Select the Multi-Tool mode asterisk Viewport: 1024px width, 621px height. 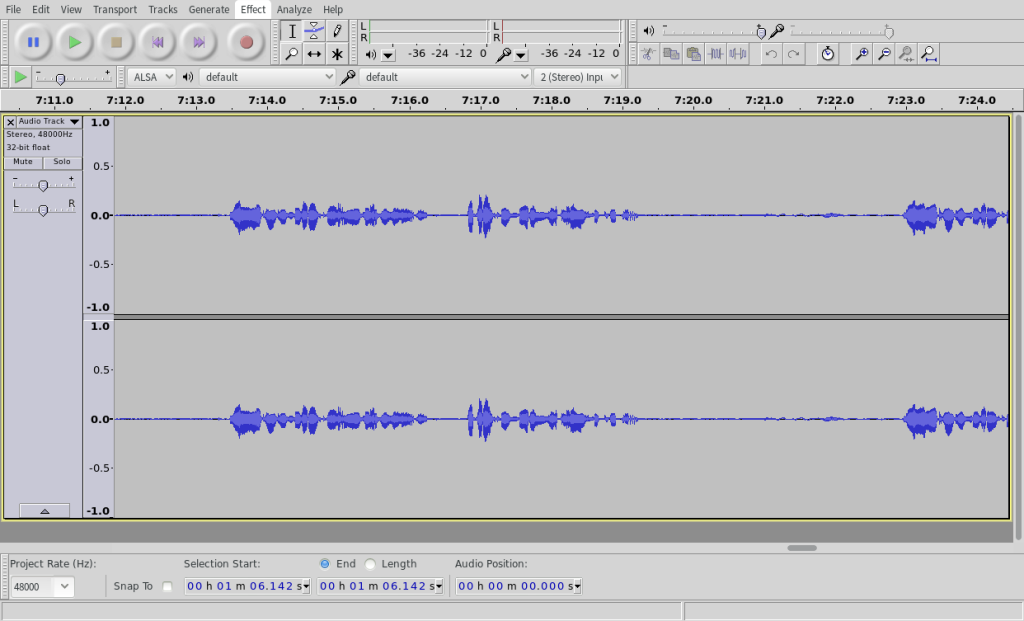(337, 54)
